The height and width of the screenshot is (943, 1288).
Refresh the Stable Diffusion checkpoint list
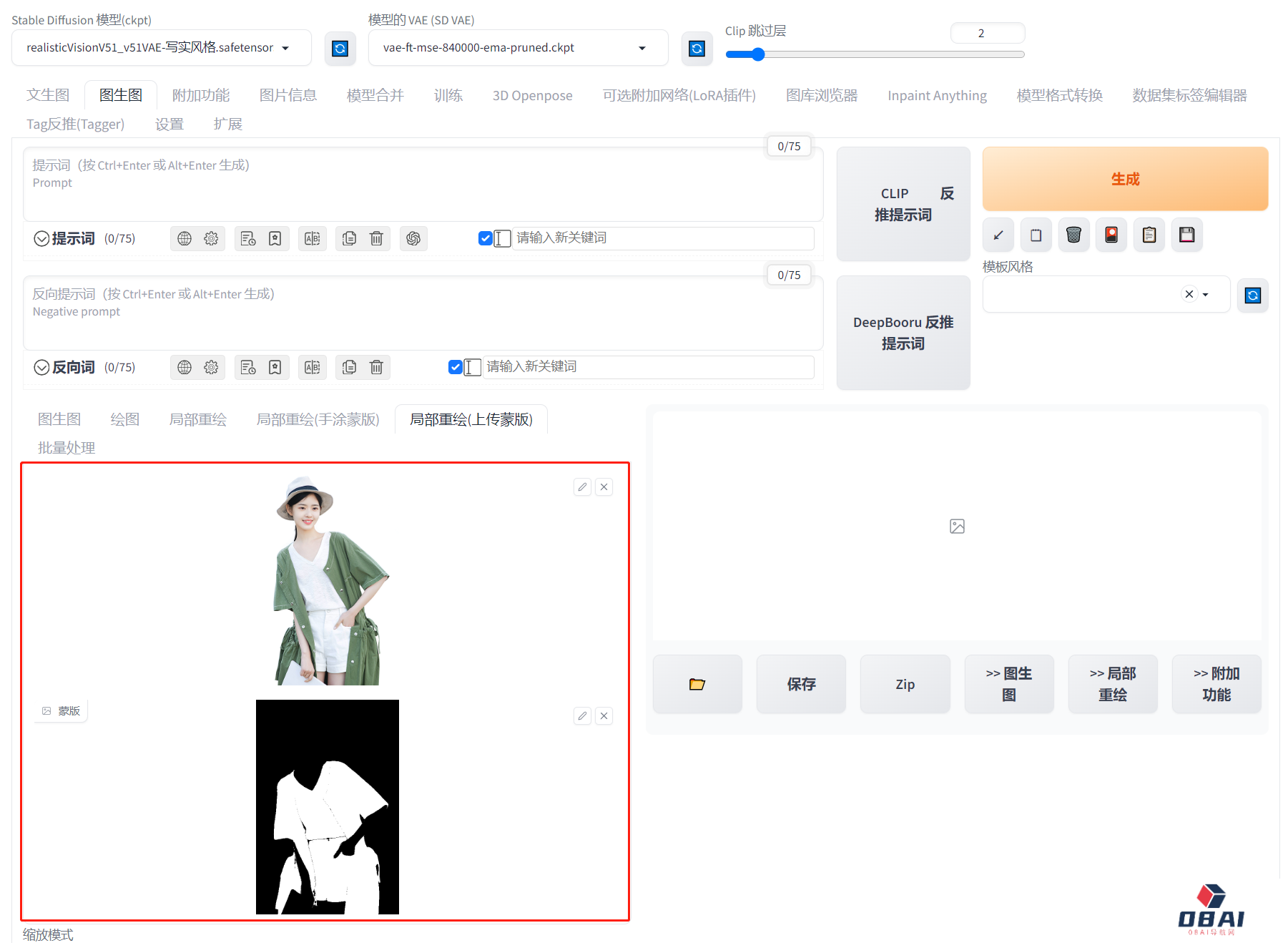(x=340, y=49)
